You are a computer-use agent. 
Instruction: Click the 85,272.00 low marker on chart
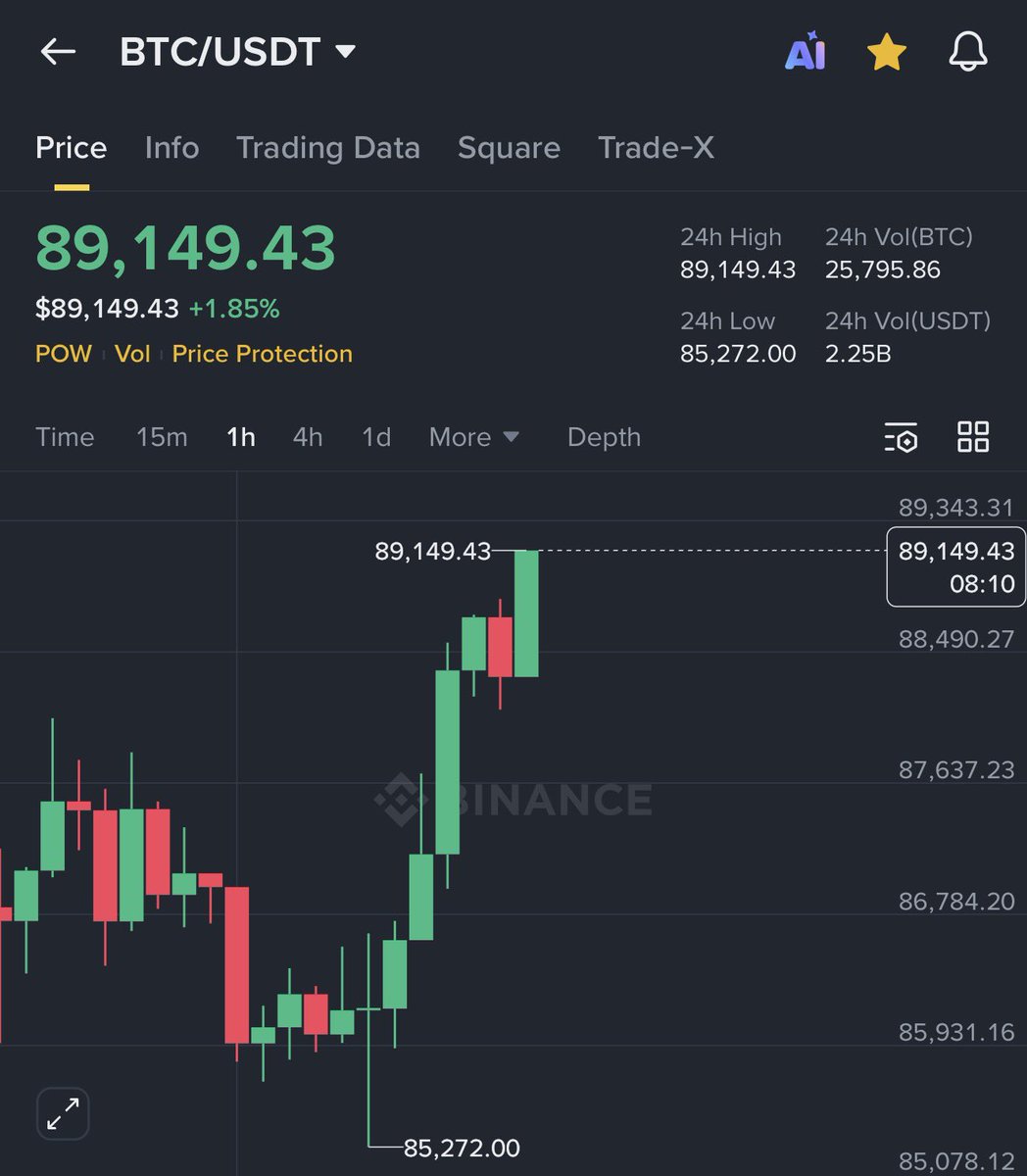462,1148
